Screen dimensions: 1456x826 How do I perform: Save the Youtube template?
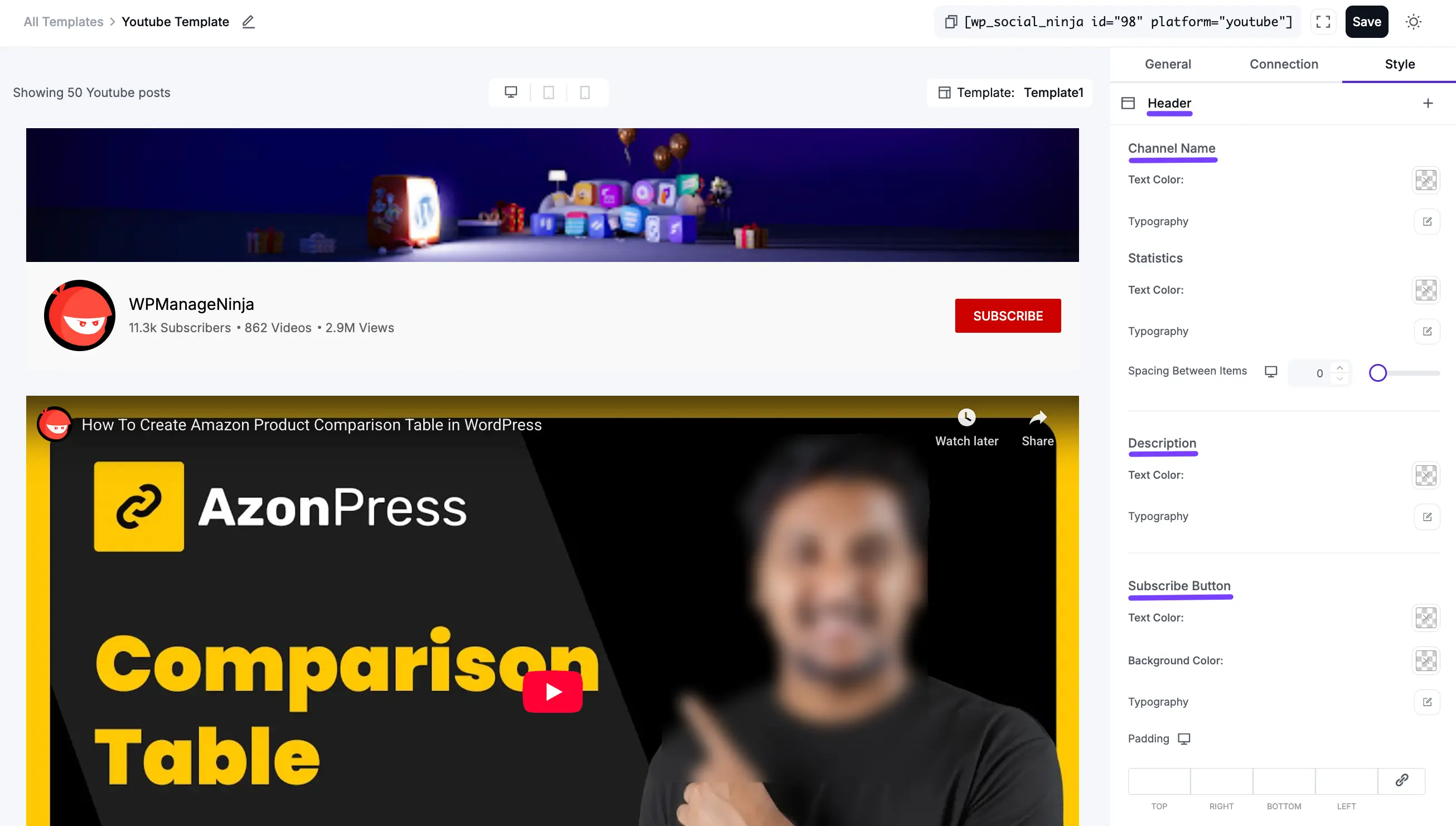(x=1366, y=22)
